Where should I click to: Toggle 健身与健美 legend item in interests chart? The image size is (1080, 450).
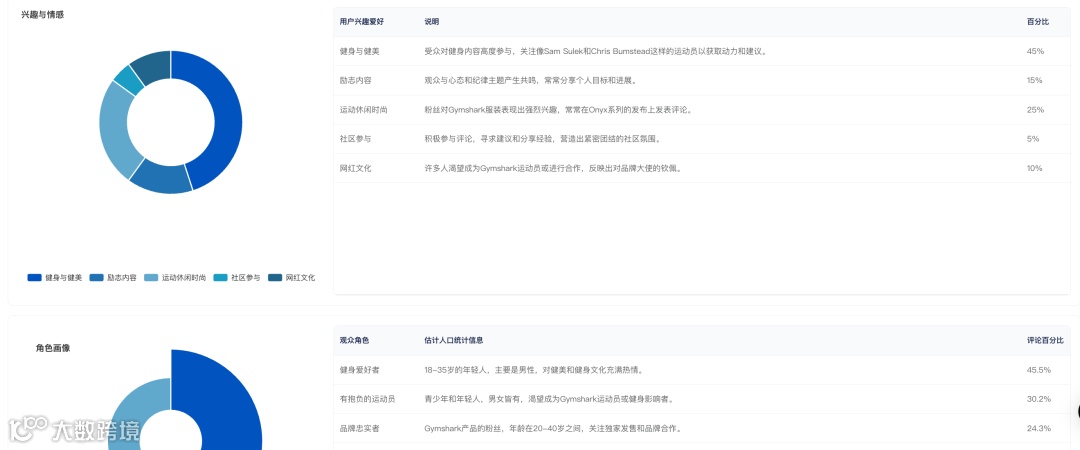54,278
